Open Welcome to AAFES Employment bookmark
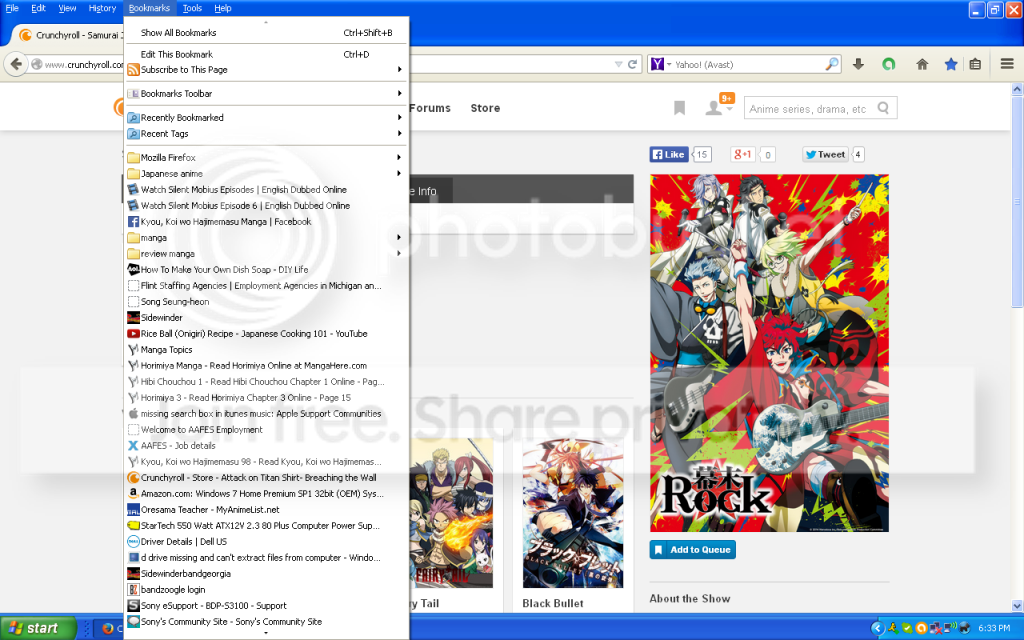Image resolution: width=1024 pixels, height=640 pixels. (266, 430)
